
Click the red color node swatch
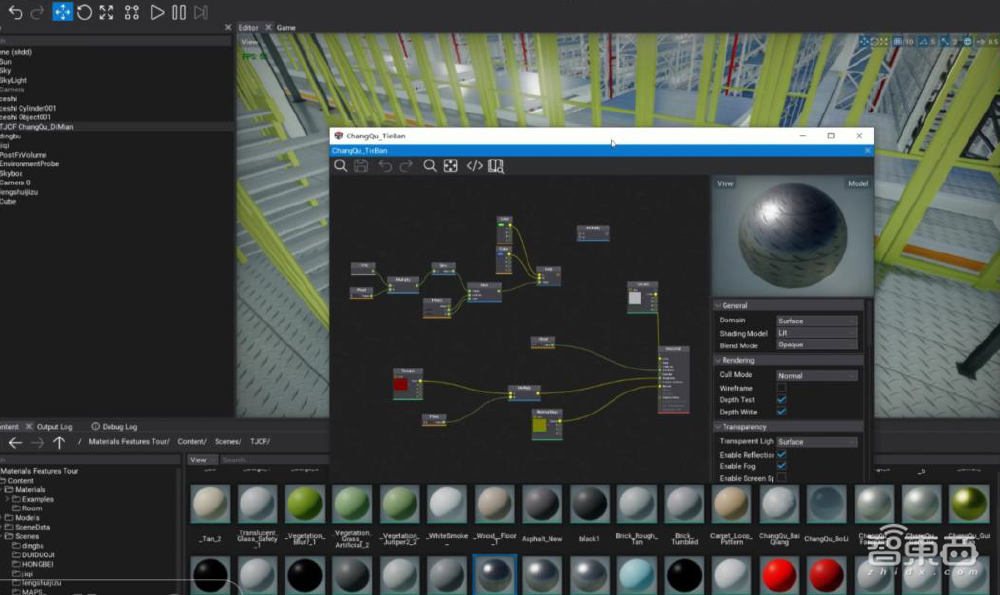point(401,384)
